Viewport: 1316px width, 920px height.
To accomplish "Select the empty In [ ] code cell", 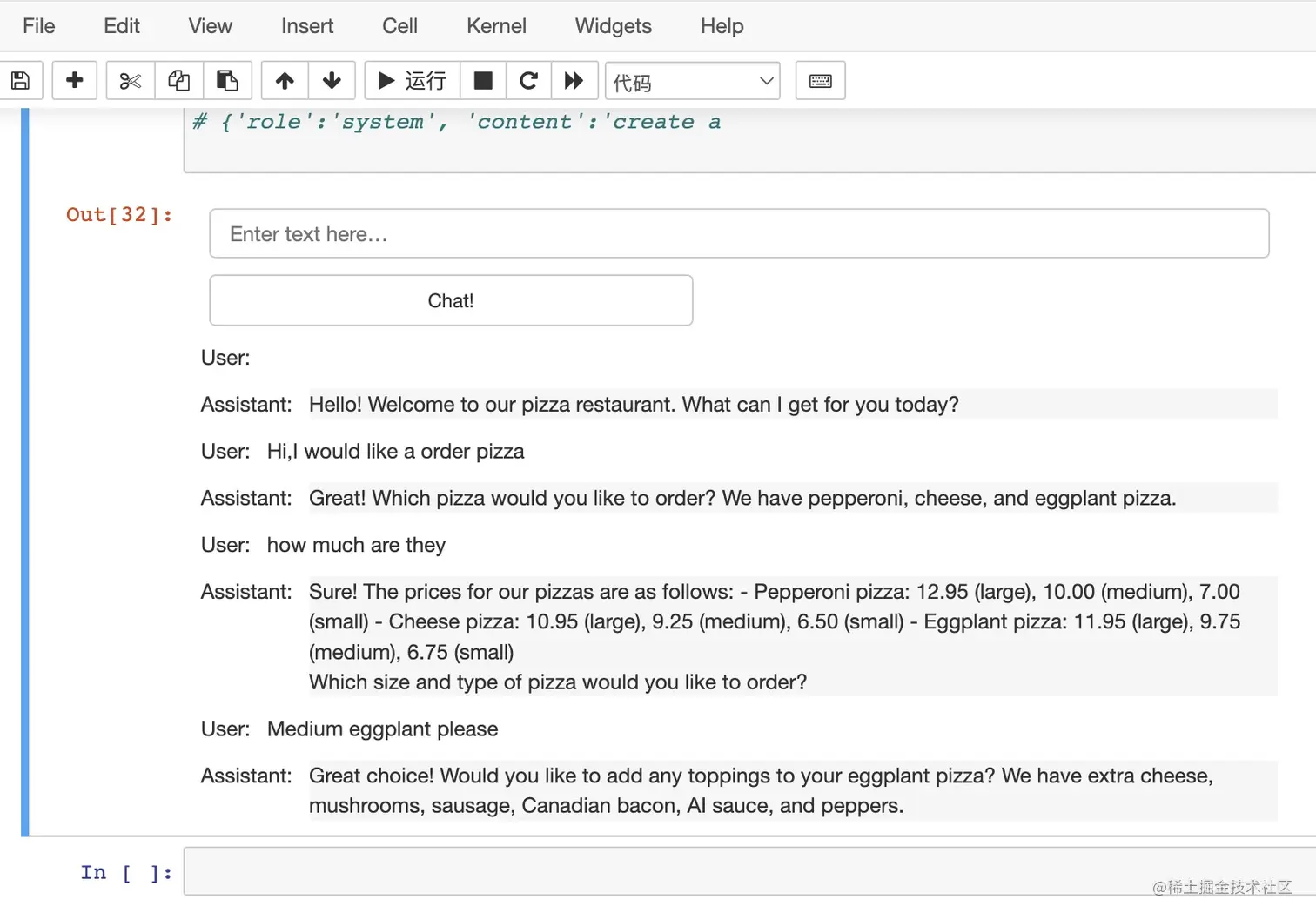I will tap(749, 871).
